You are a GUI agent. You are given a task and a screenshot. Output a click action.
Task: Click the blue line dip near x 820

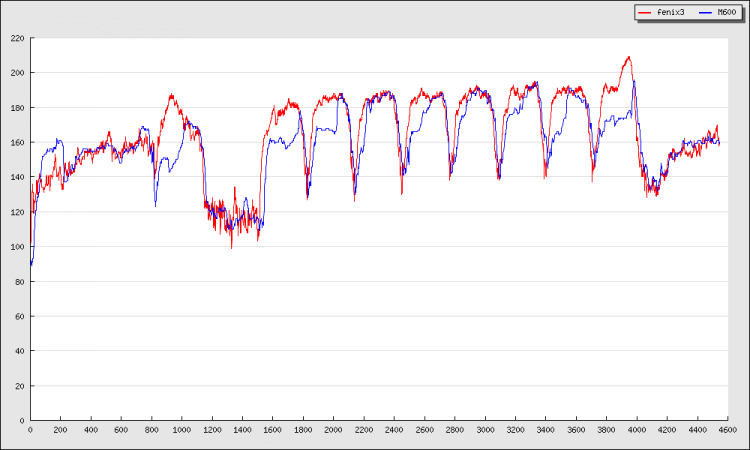tap(155, 205)
